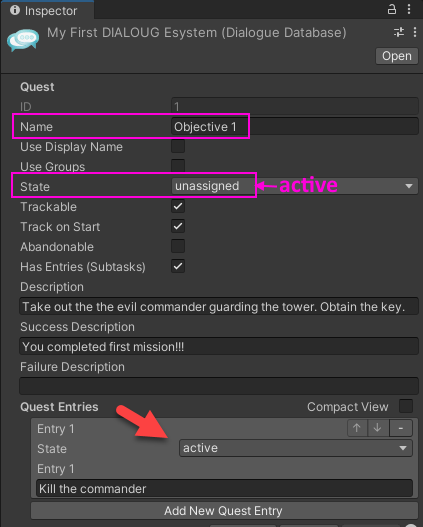Click Add New Quest Entry

point(223,511)
